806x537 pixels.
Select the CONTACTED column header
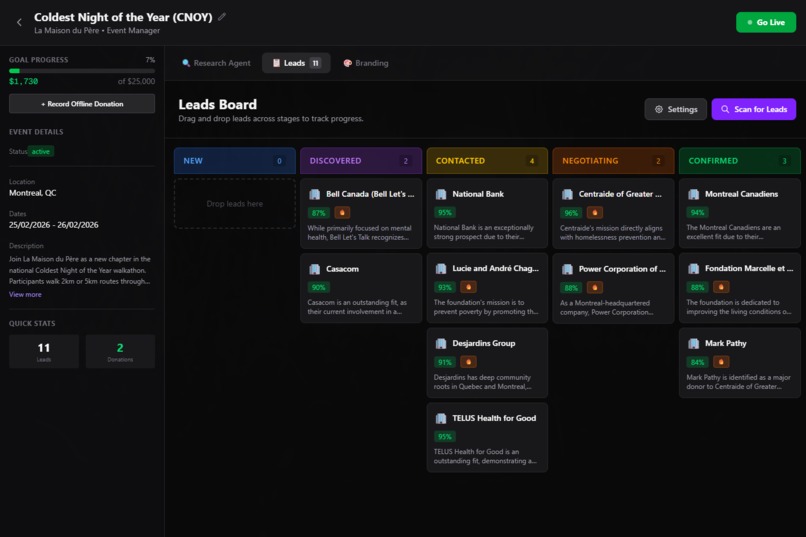(x=487, y=161)
